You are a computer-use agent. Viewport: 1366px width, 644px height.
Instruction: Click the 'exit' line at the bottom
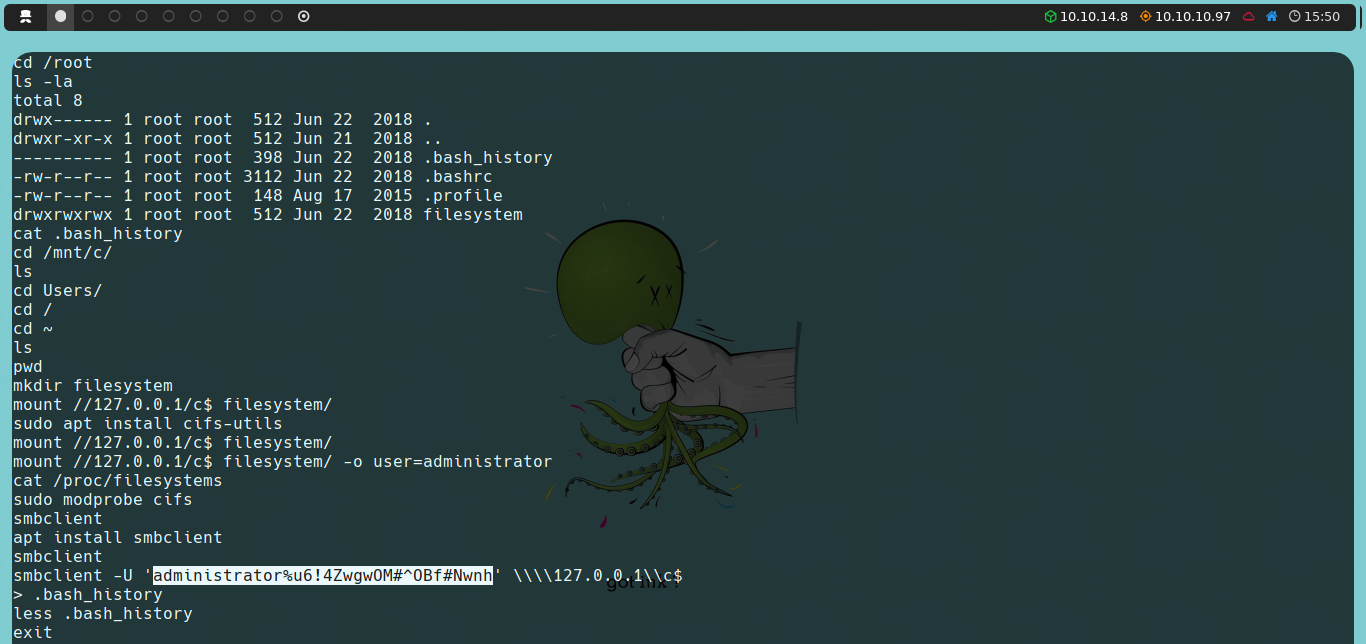click(33, 633)
